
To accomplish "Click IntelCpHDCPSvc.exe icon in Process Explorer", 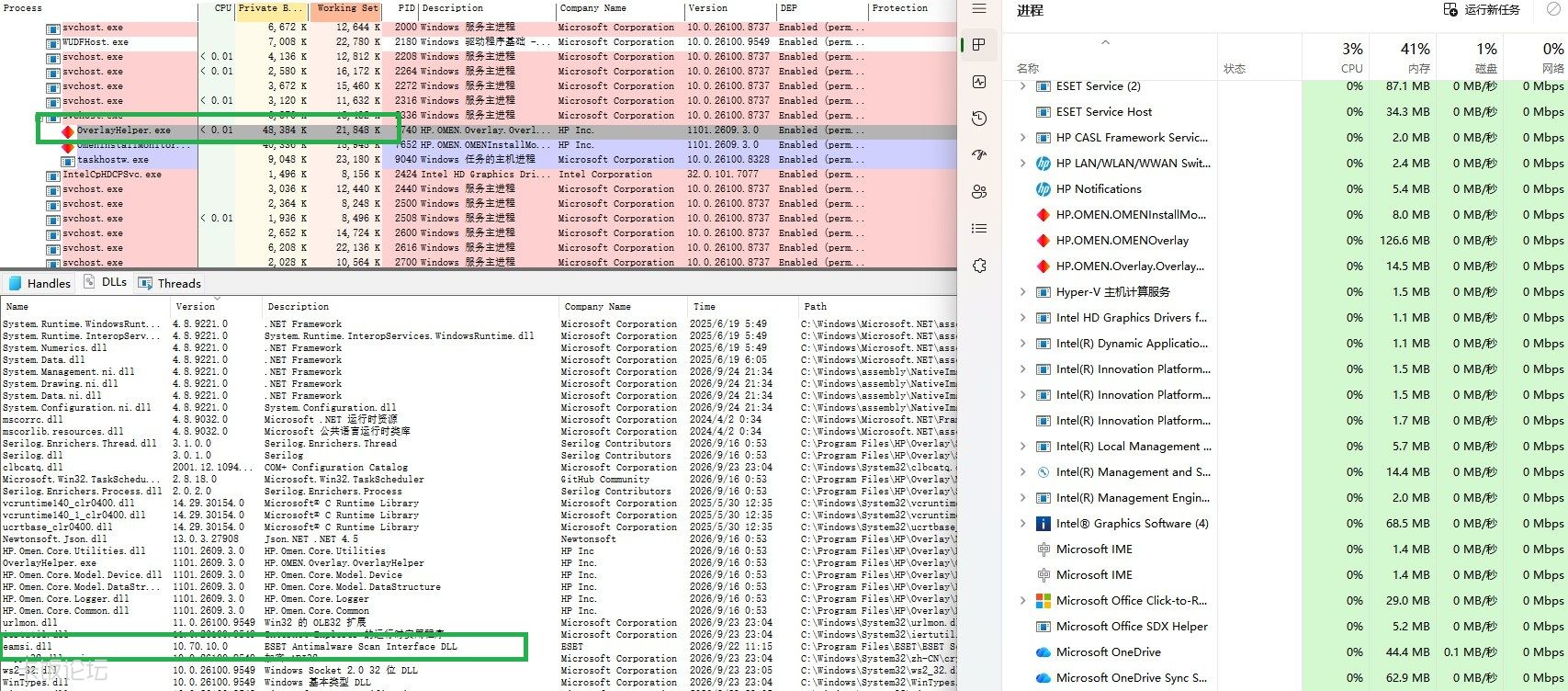I will [x=53, y=175].
